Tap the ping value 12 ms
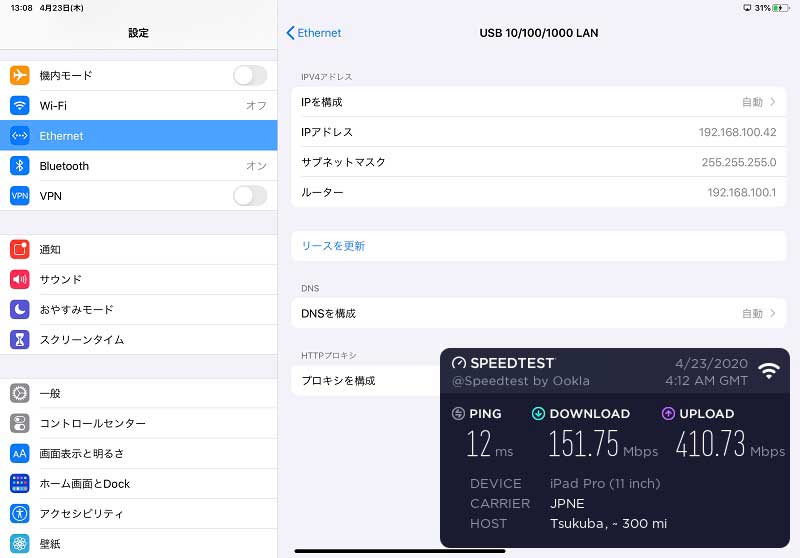This screenshot has height=558, width=800. coord(489,444)
